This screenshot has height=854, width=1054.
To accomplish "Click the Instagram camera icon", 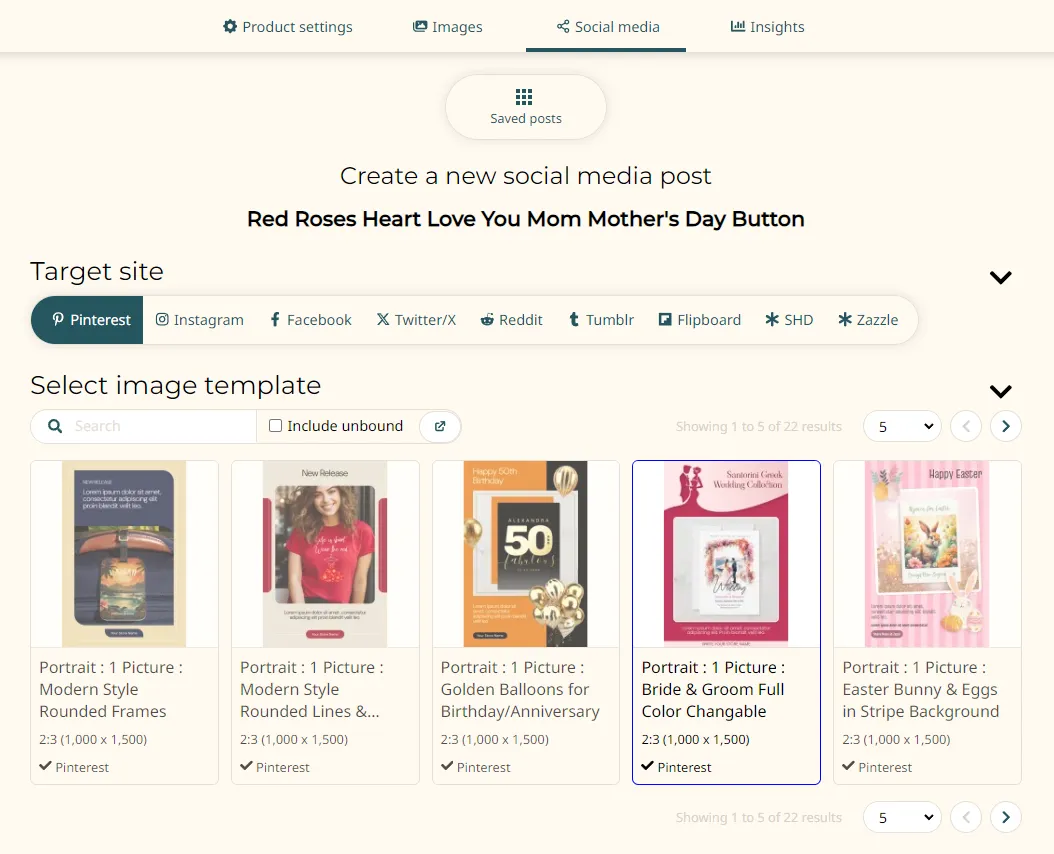I will pos(162,319).
